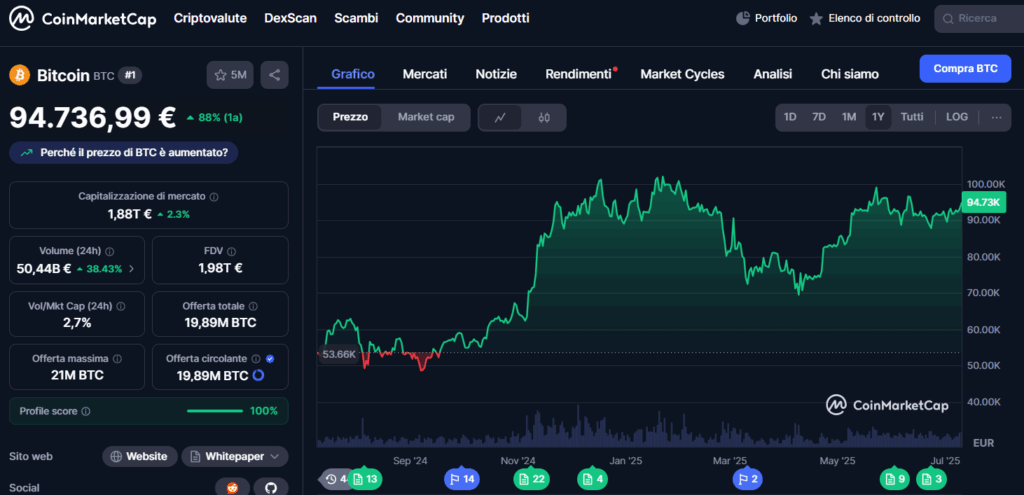Image resolution: width=1024 pixels, height=495 pixels.
Task: Open the Prodotti menu
Action: point(505,18)
